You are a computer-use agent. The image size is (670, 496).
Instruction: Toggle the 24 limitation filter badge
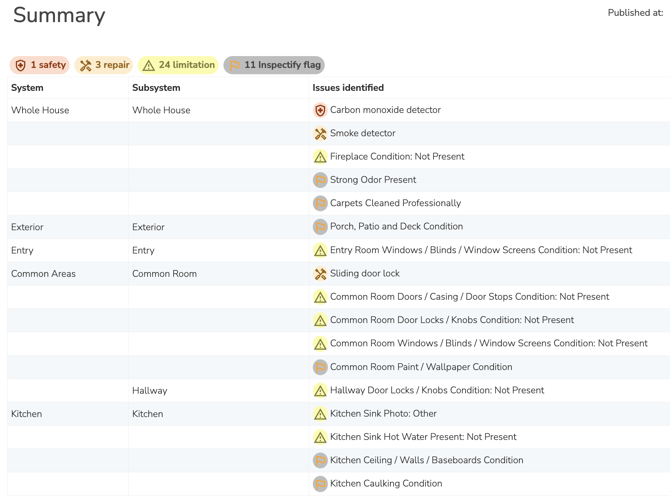click(x=178, y=65)
